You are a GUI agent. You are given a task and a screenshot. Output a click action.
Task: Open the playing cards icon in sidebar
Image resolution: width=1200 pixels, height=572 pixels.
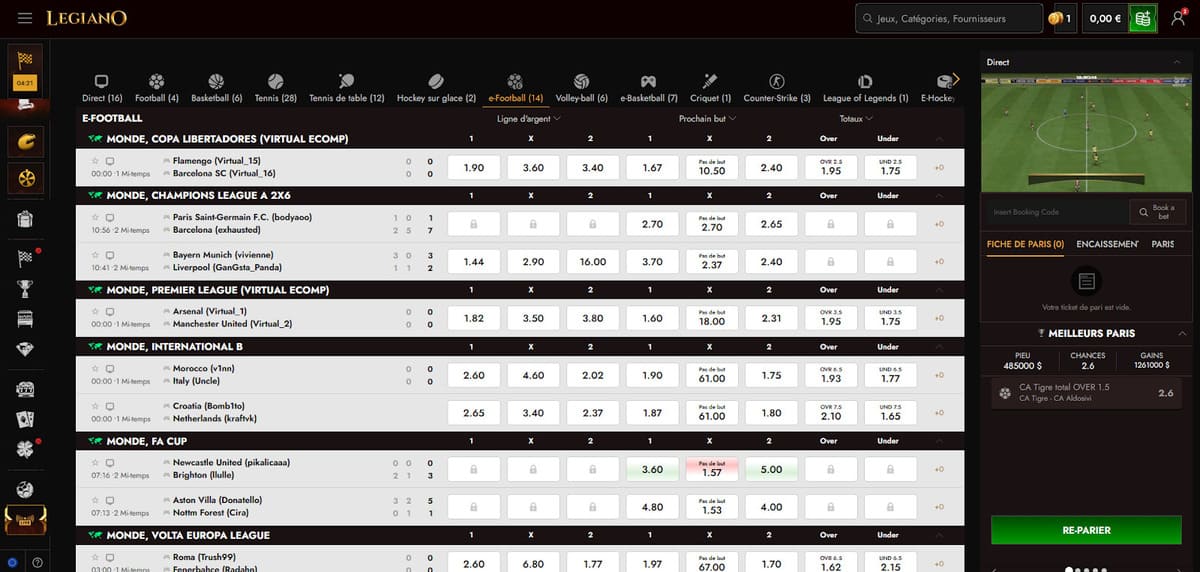click(x=25, y=419)
